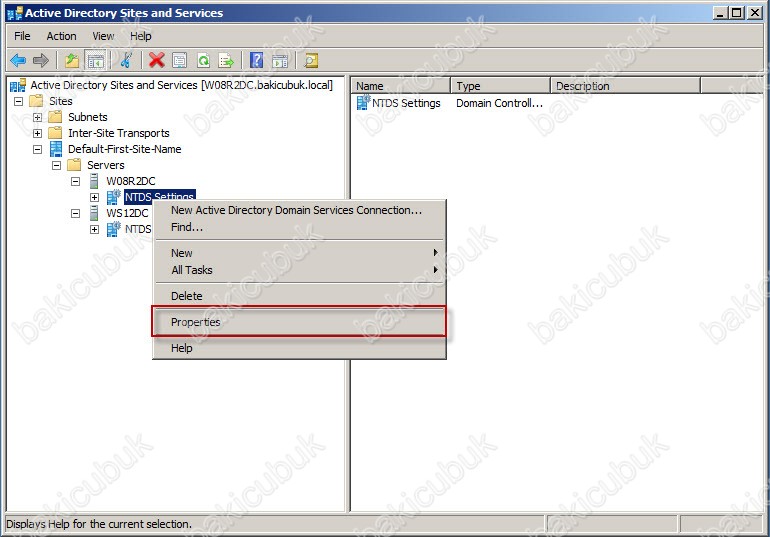Click the Find magnifier toolbar icon

tap(311, 60)
